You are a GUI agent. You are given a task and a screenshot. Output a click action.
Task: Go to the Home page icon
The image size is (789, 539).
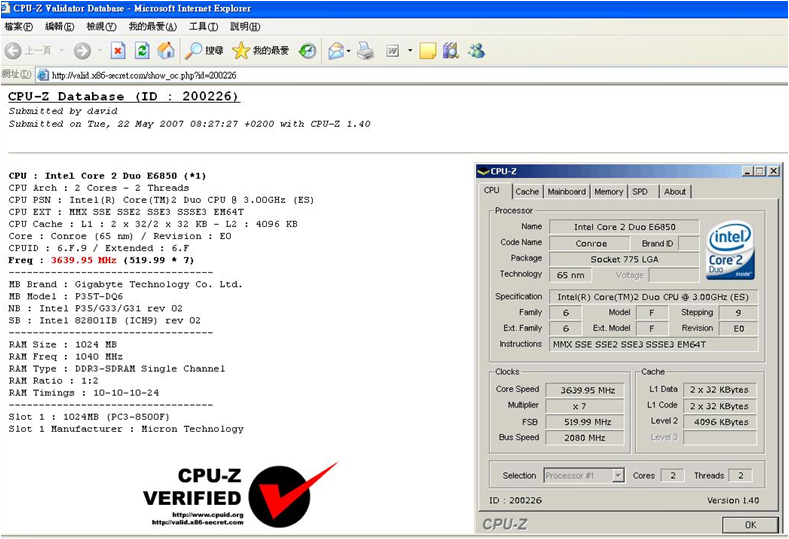tap(166, 51)
